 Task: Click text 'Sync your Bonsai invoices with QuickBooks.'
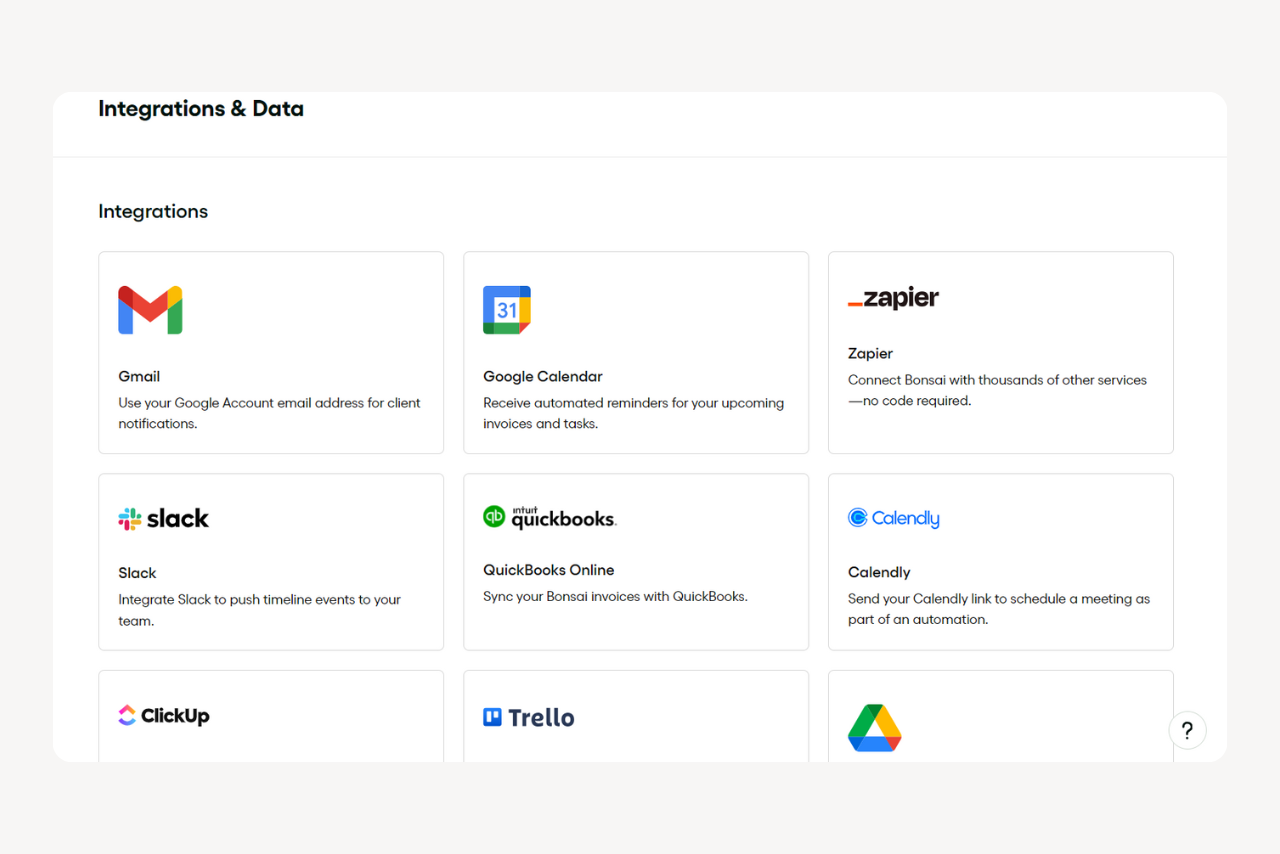click(615, 596)
